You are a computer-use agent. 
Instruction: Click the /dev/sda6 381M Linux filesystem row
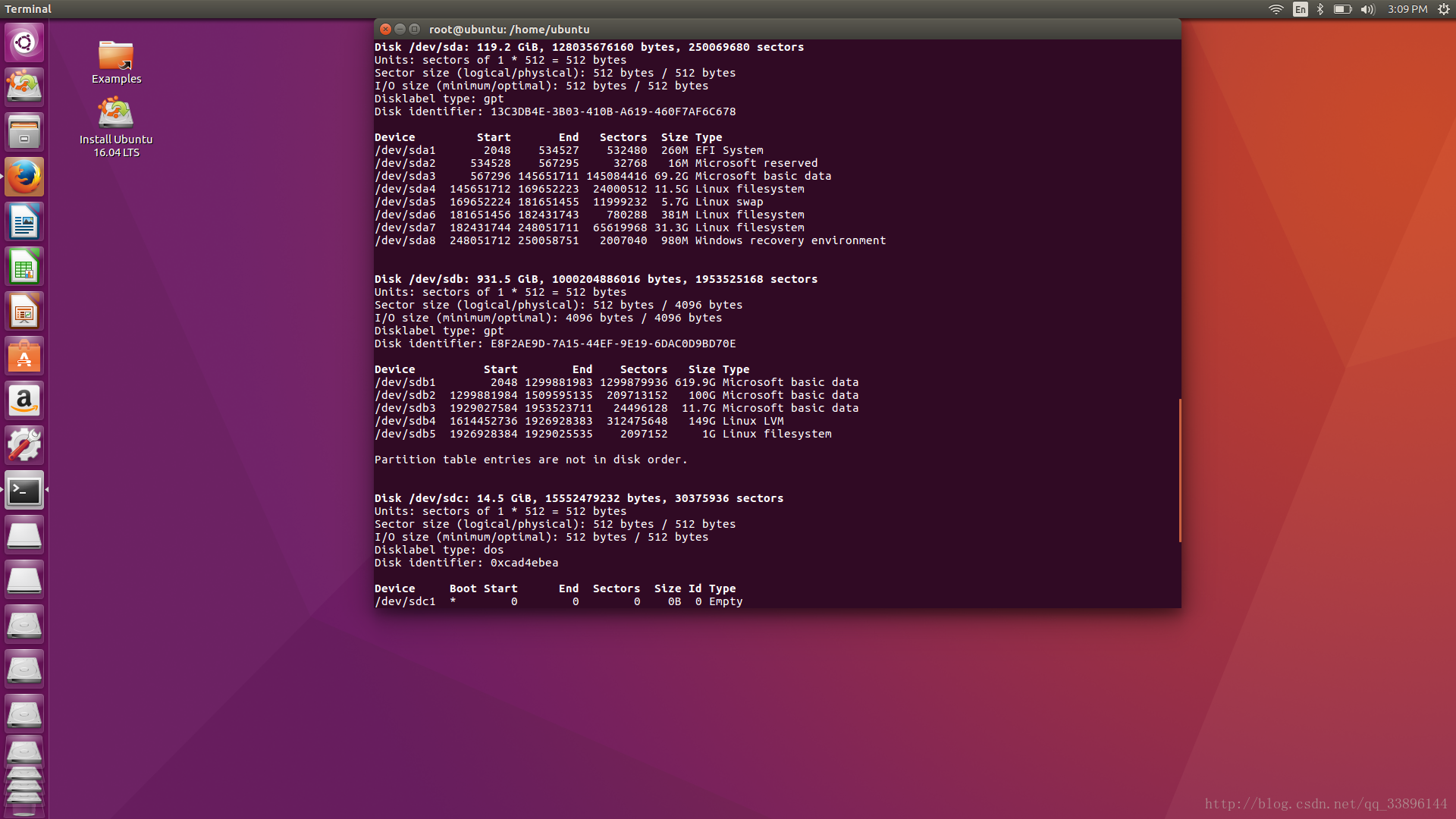click(x=589, y=215)
